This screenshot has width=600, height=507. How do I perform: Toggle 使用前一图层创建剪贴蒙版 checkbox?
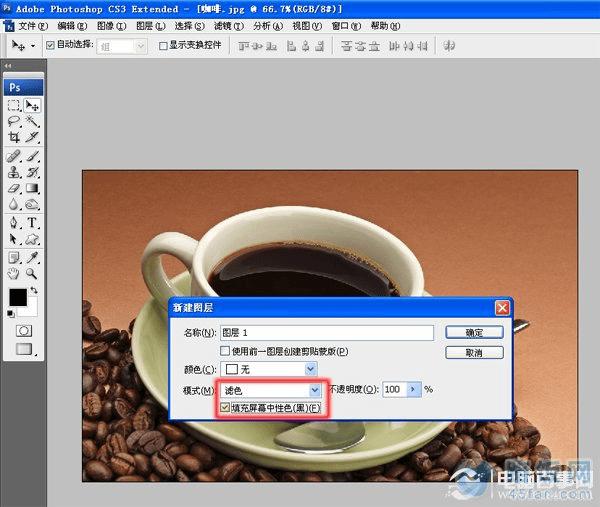coord(225,350)
